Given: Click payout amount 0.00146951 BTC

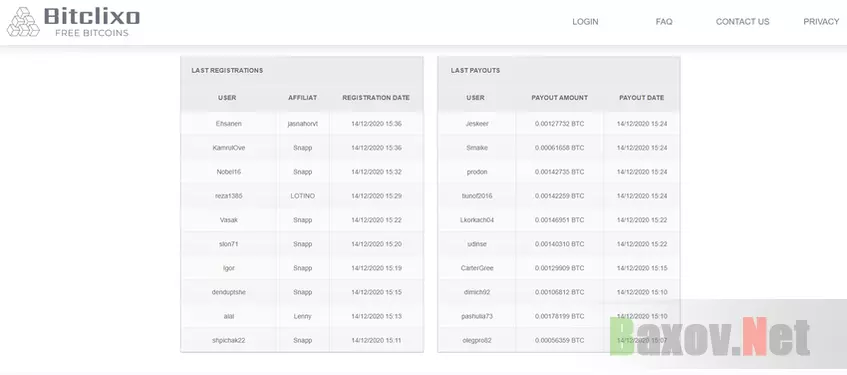Looking at the screenshot, I should tap(560, 220).
